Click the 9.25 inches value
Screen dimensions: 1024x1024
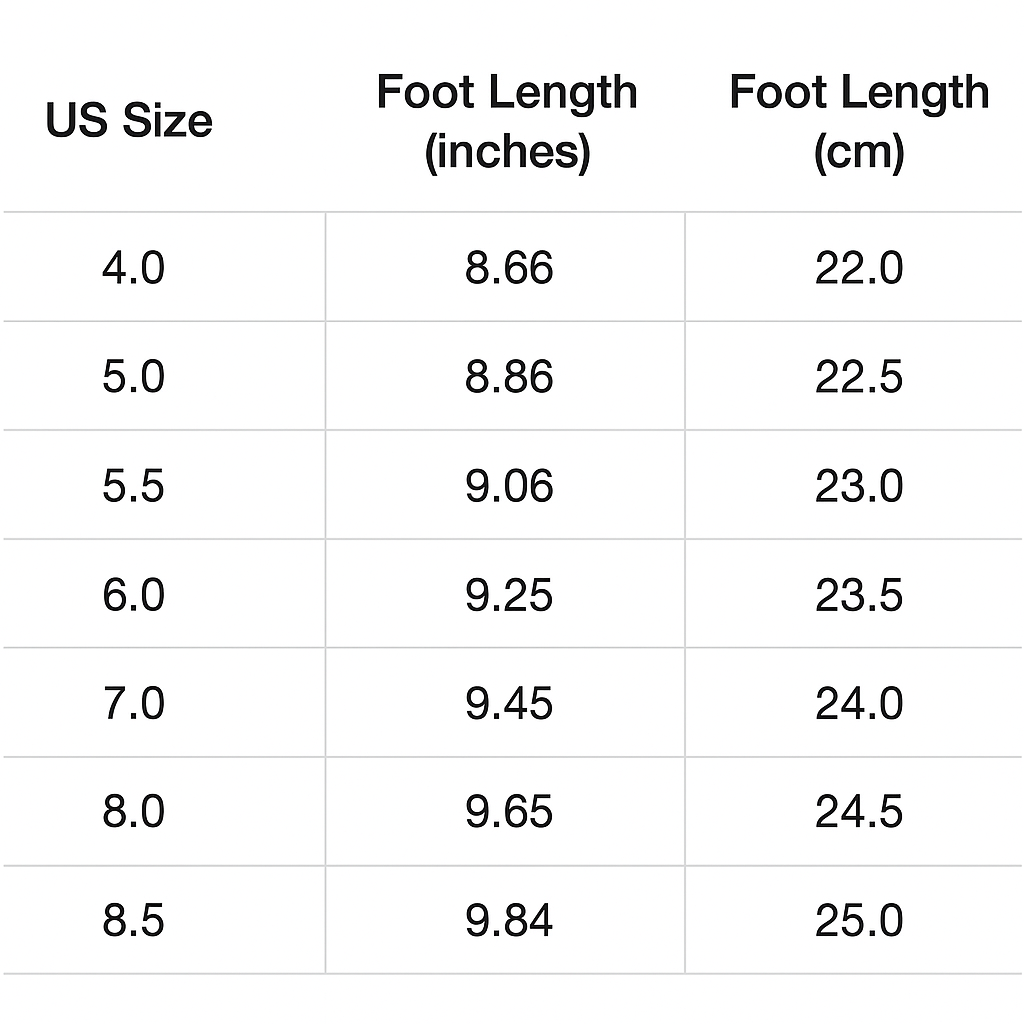pos(508,595)
